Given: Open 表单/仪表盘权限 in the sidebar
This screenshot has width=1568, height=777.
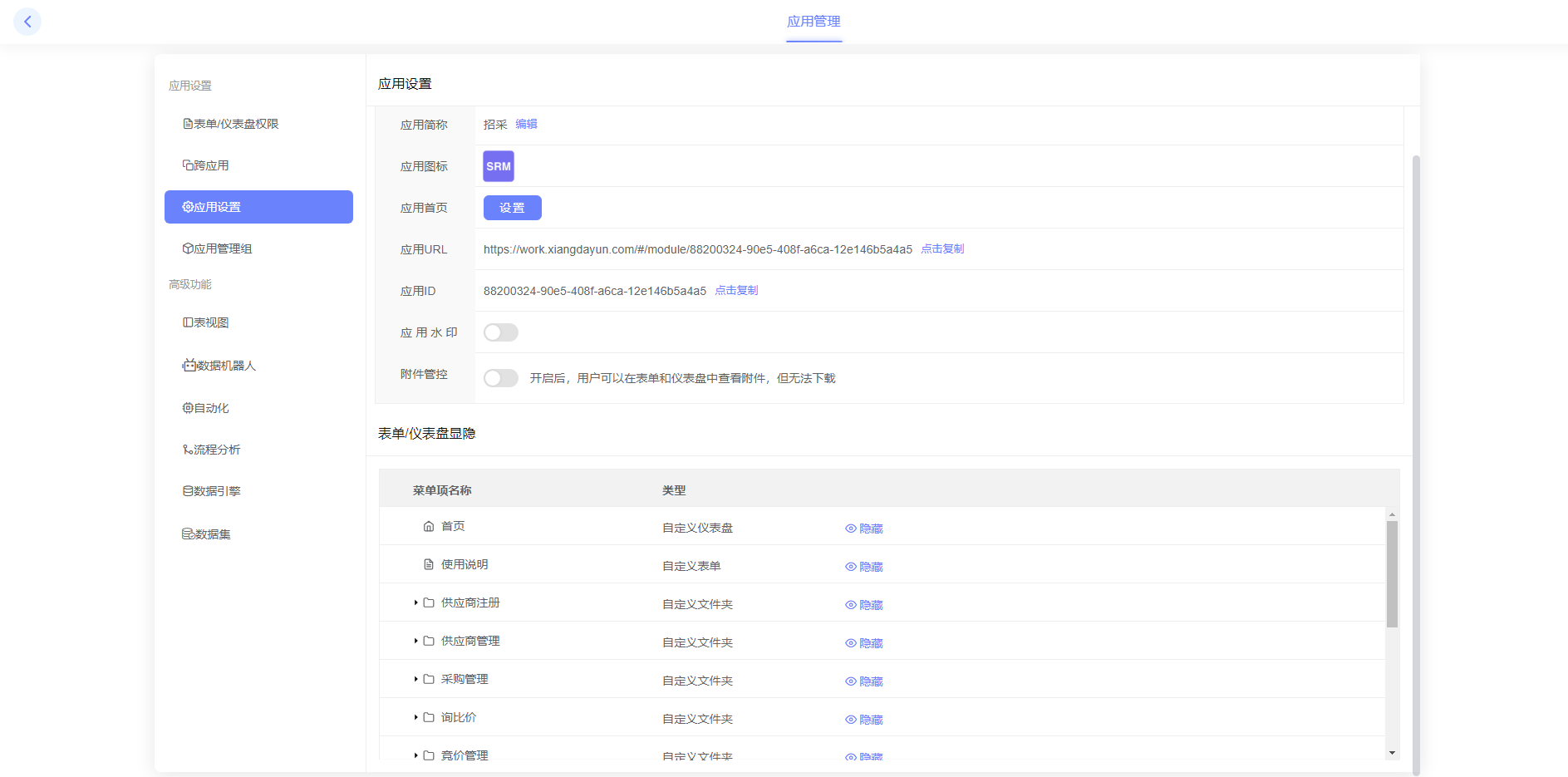Looking at the screenshot, I should (x=230, y=124).
